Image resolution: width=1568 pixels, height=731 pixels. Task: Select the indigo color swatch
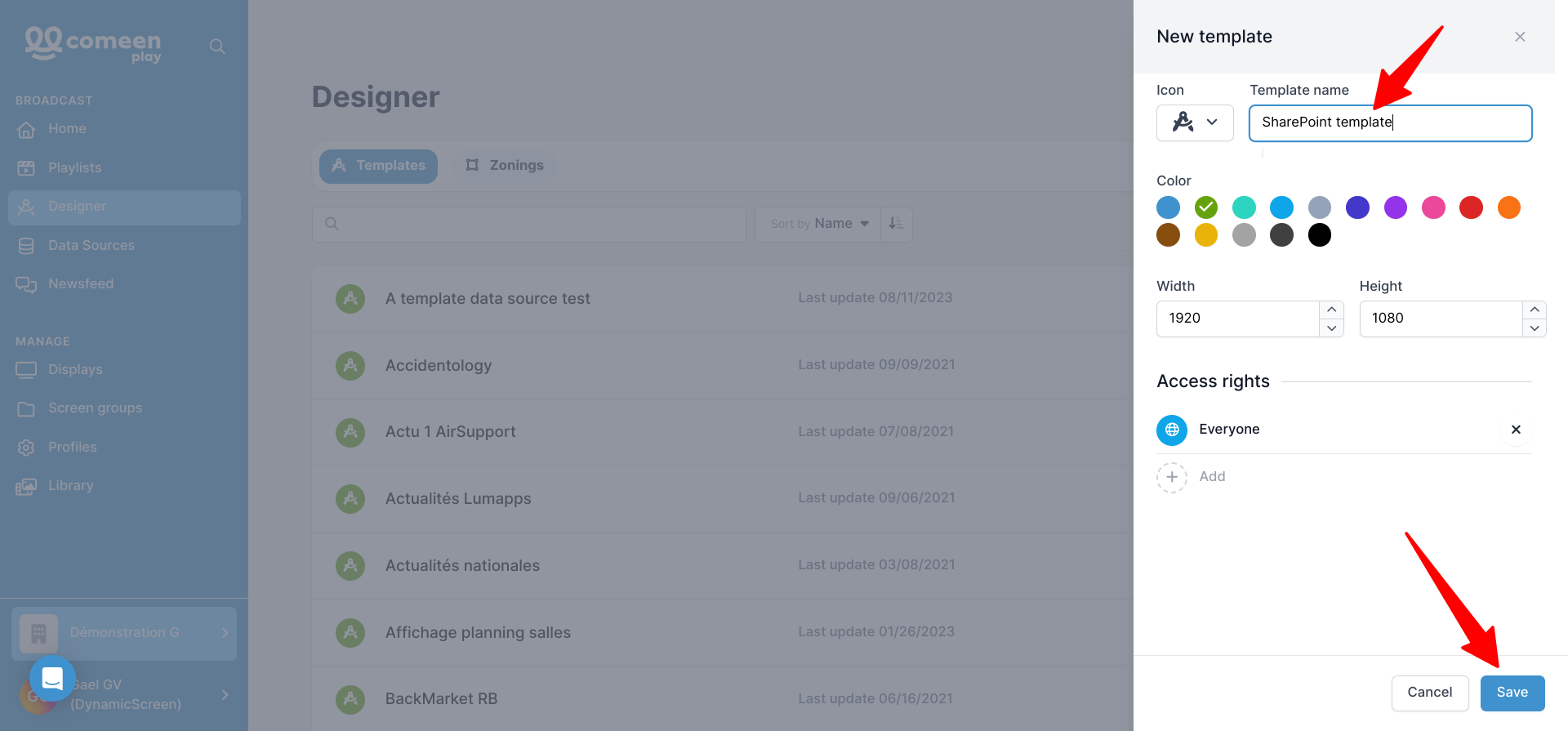tap(1357, 207)
